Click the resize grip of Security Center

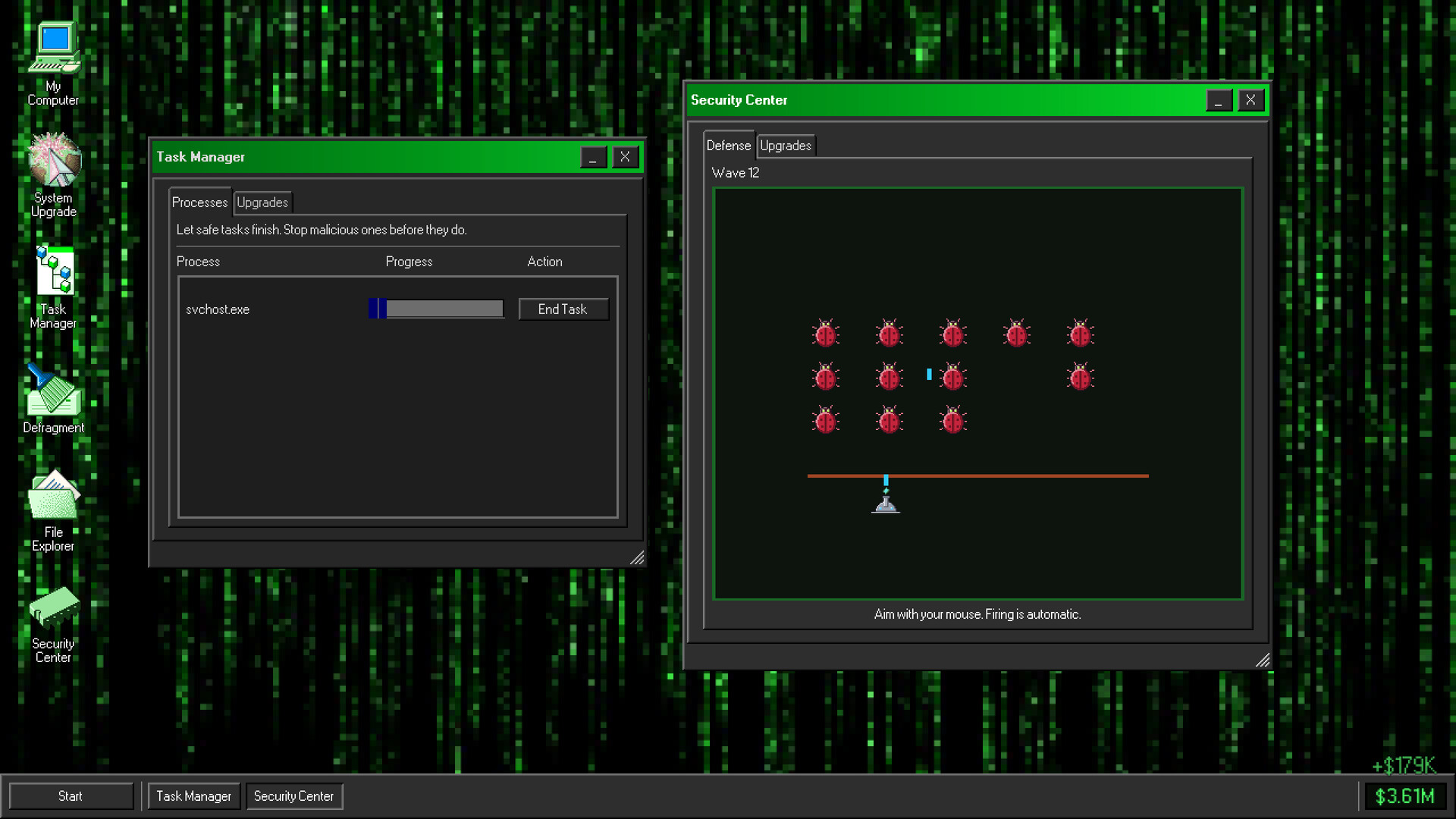point(1263,661)
